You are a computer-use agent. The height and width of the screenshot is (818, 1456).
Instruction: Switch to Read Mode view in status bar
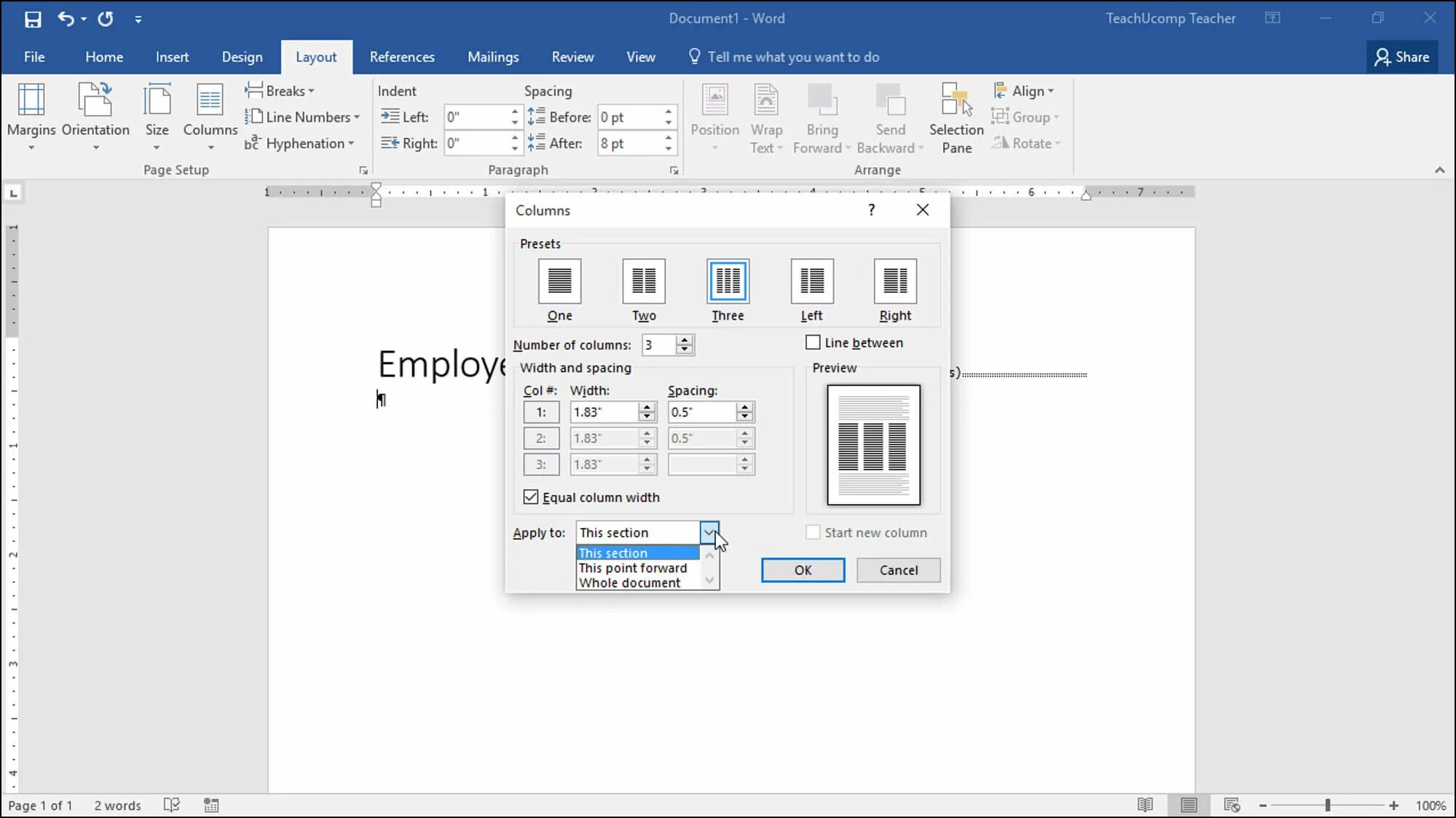coord(1145,805)
